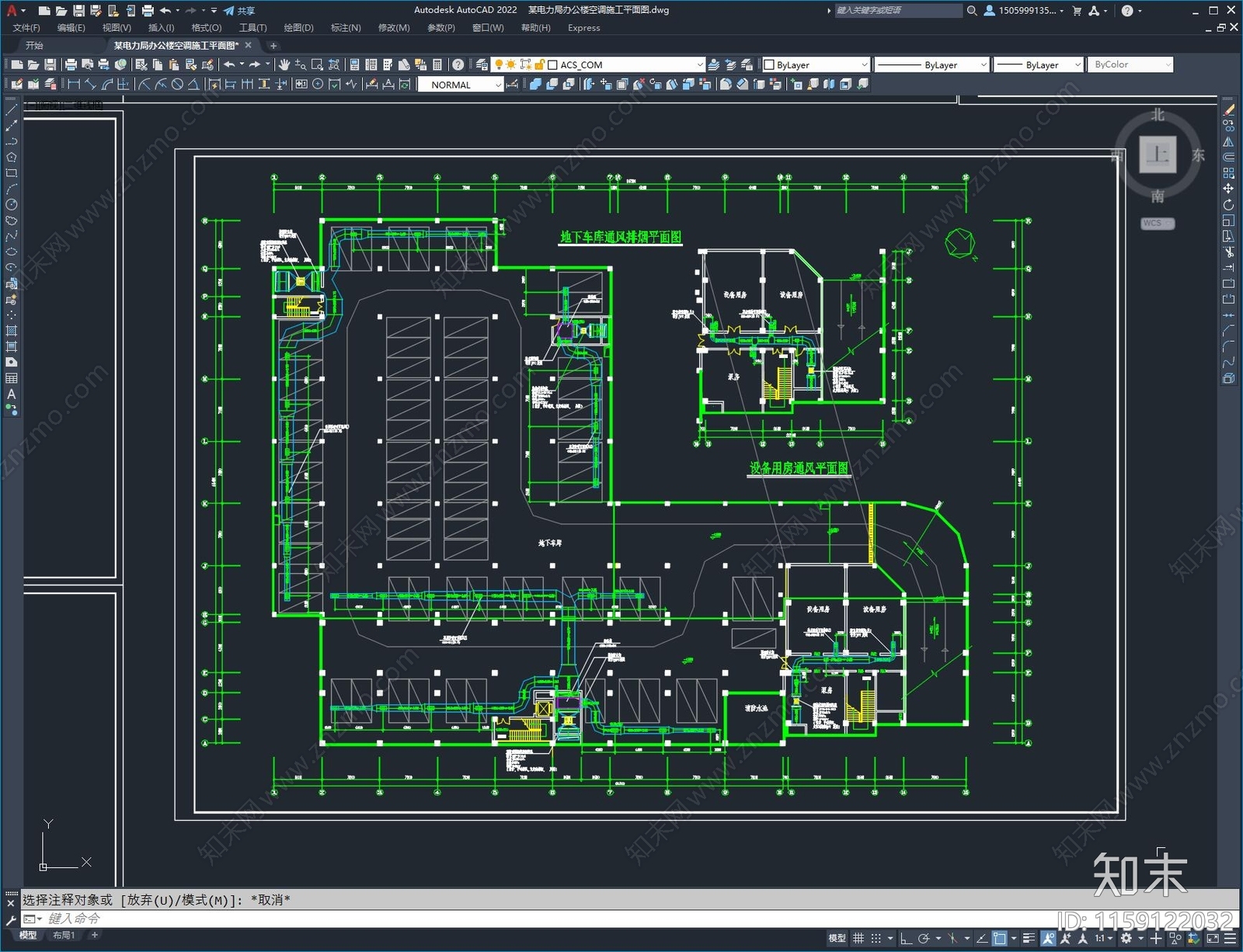Screen dimensions: 1243x952
Task: Toggle grid display in status bar
Action: pos(858,938)
